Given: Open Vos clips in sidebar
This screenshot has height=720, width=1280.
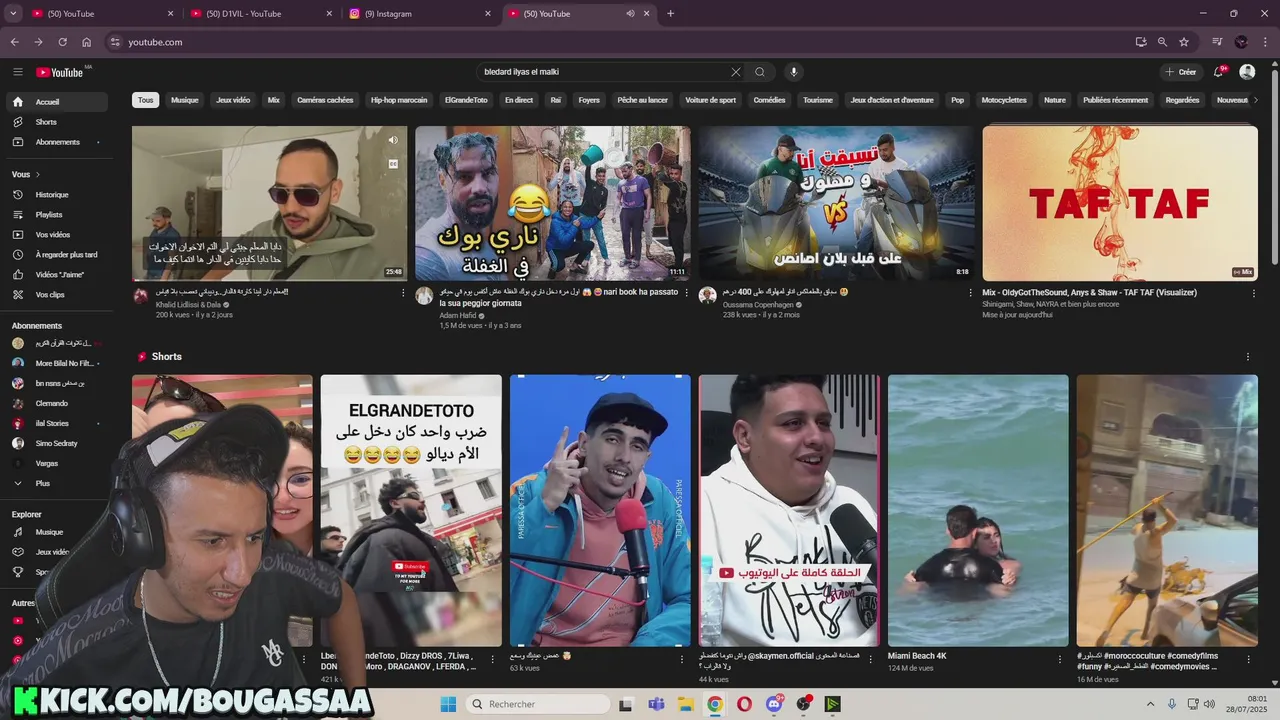Looking at the screenshot, I should point(55,295).
